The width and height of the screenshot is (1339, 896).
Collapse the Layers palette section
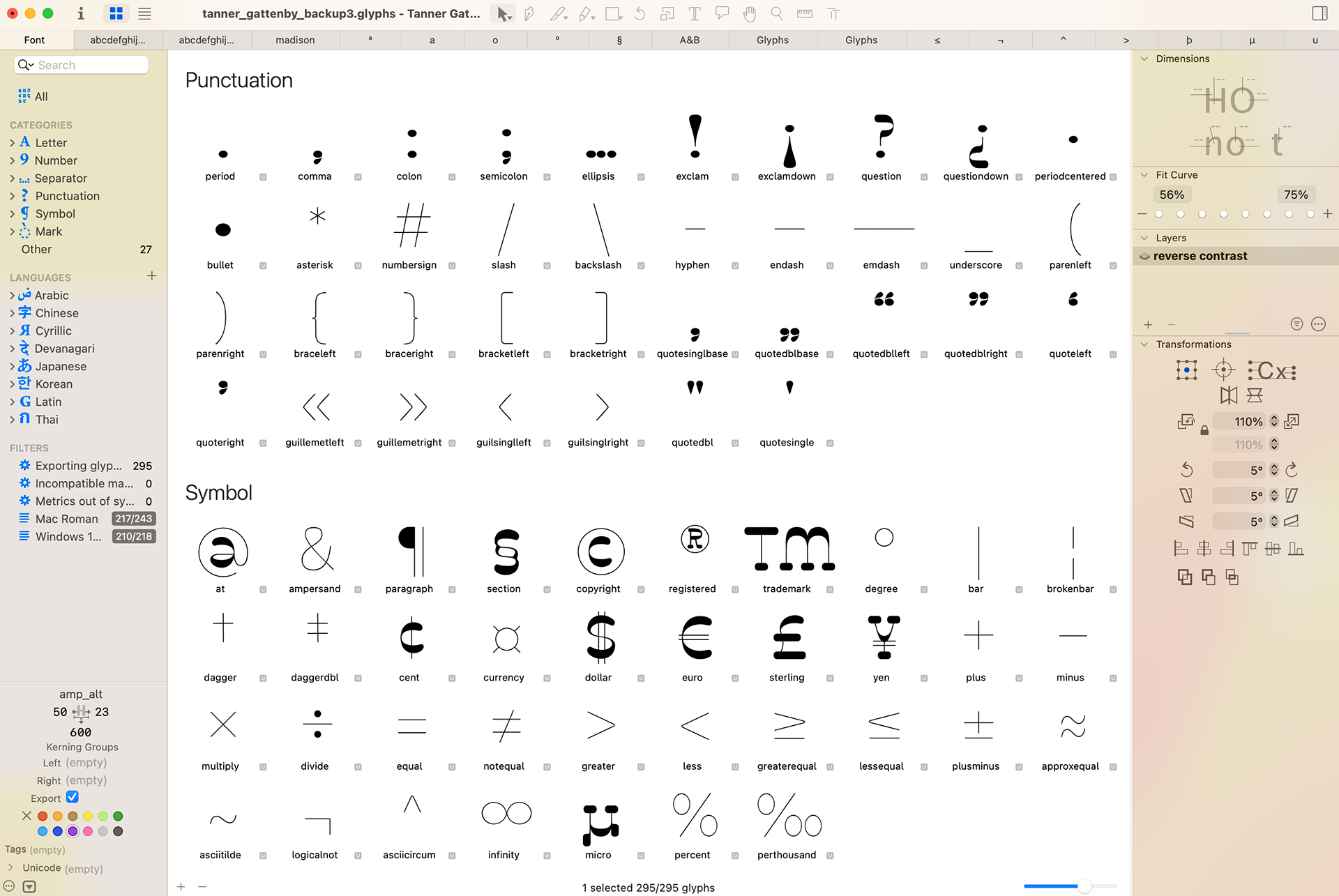coord(1144,238)
